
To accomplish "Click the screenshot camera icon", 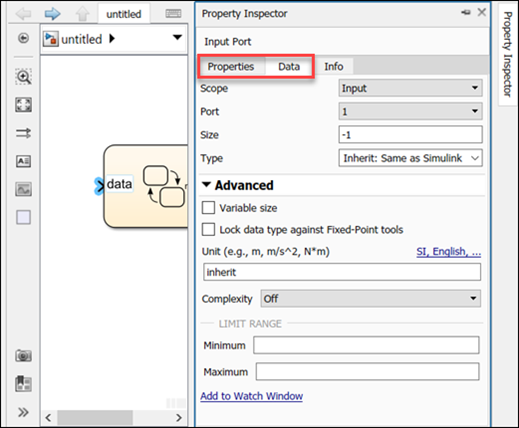I will 23,356.
